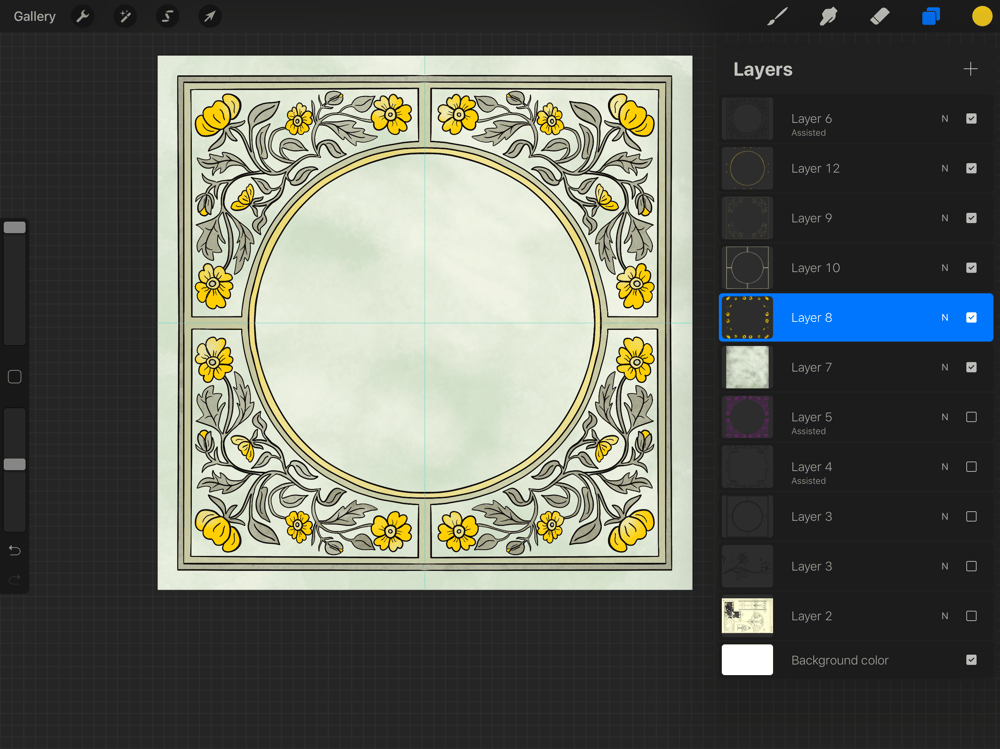
Task: Hide Layer 7 via its checkbox
Action: (971, 367)
